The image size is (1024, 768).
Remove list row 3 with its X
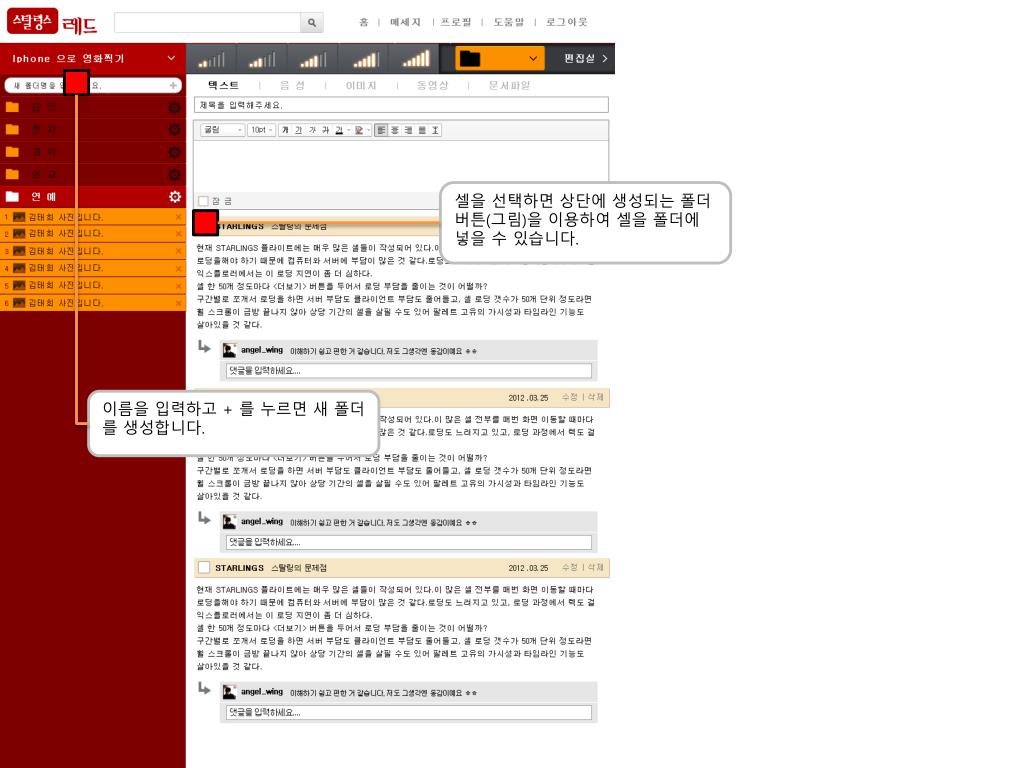(x=178, y=251)
